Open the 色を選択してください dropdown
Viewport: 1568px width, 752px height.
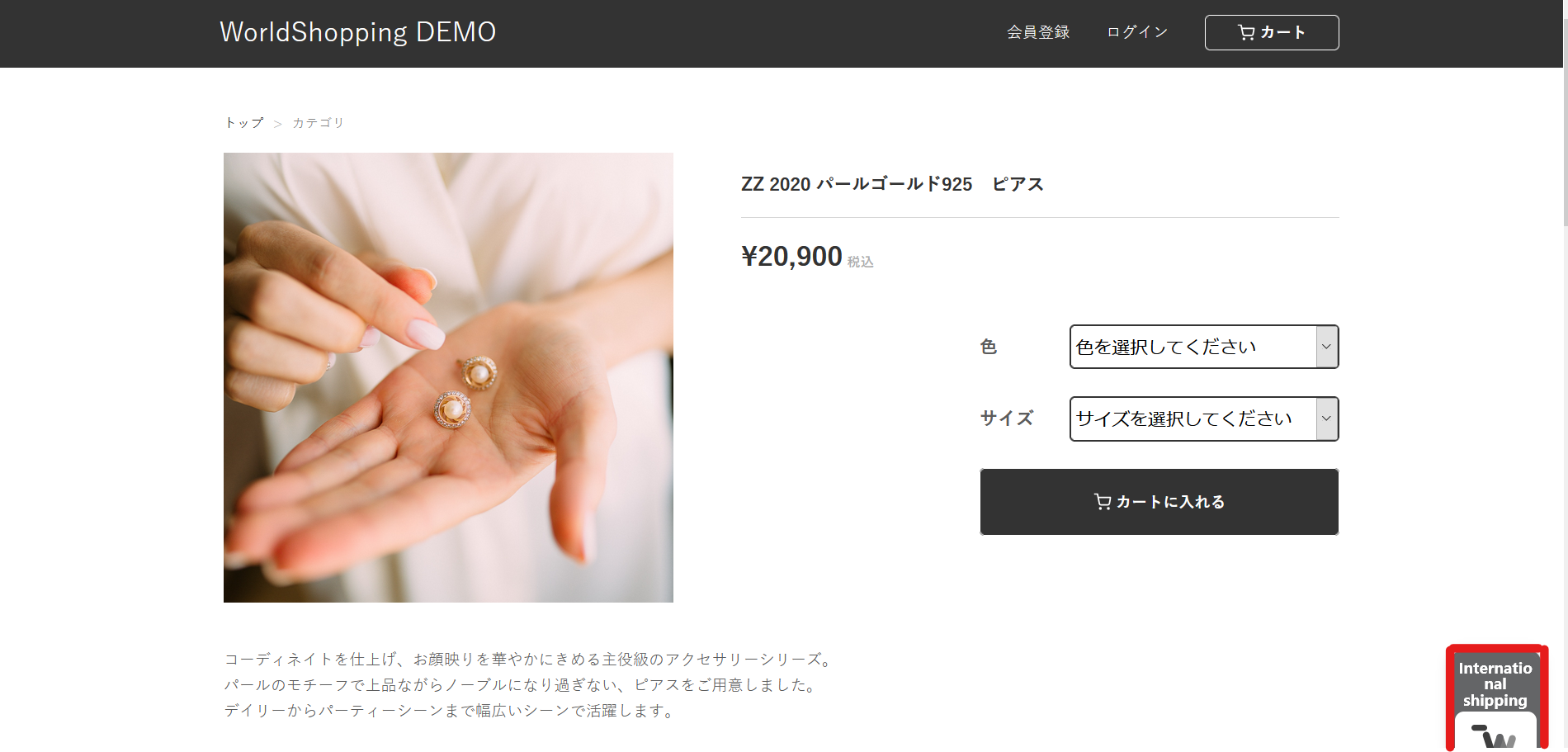[1203, 347]
